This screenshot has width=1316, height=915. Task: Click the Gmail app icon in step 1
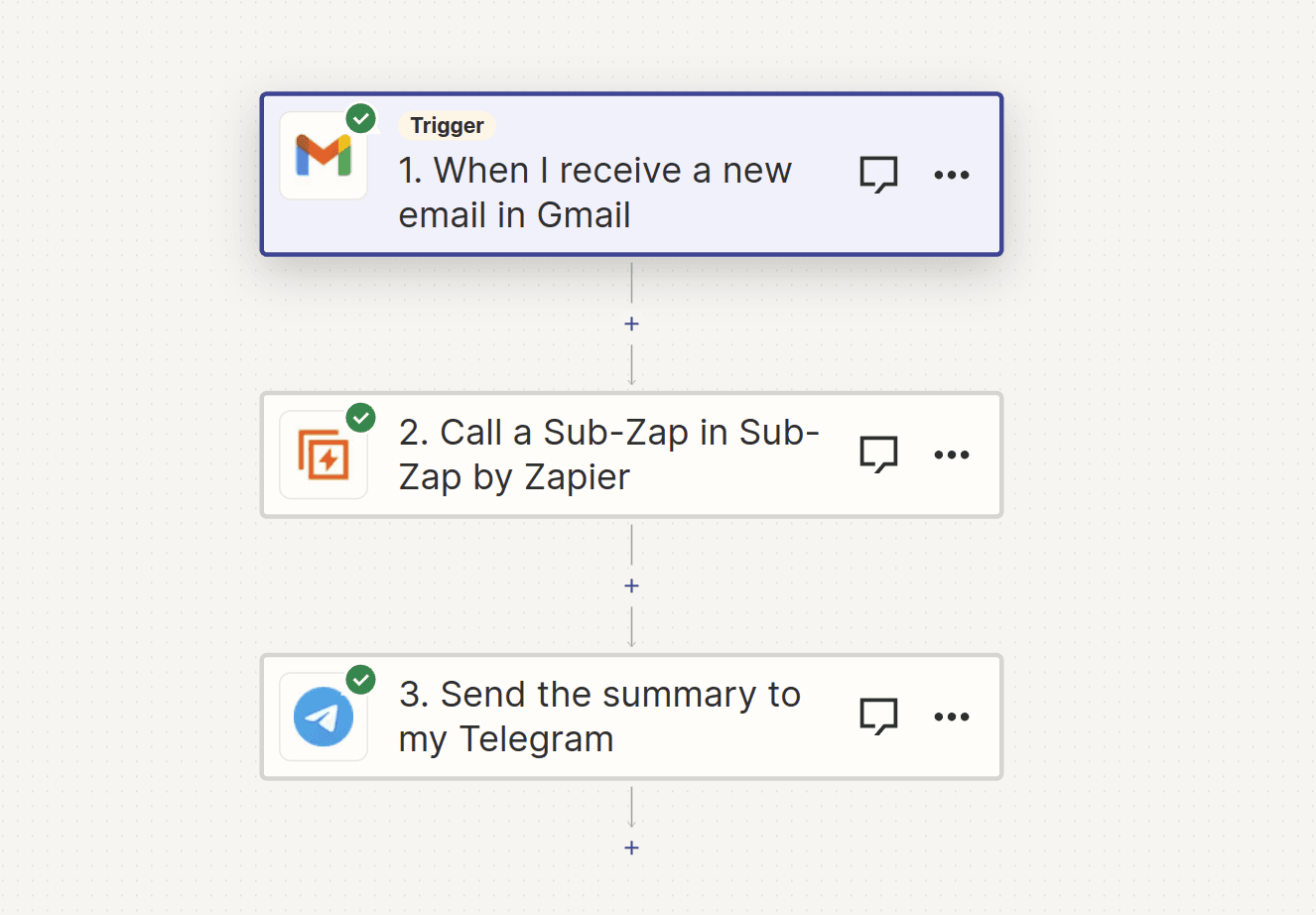[x=324, y=156]
